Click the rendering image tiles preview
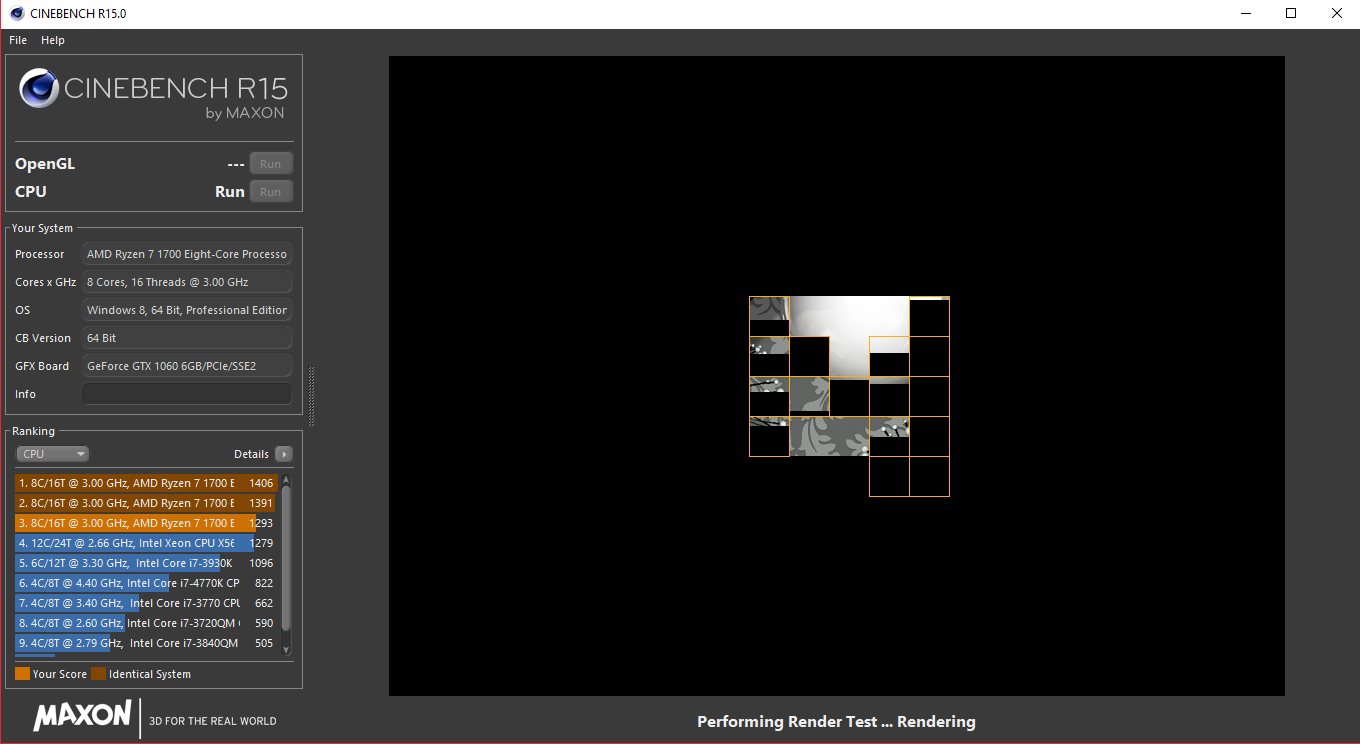The height and width of the screenshot is (744, 1360). coord(849,396)
